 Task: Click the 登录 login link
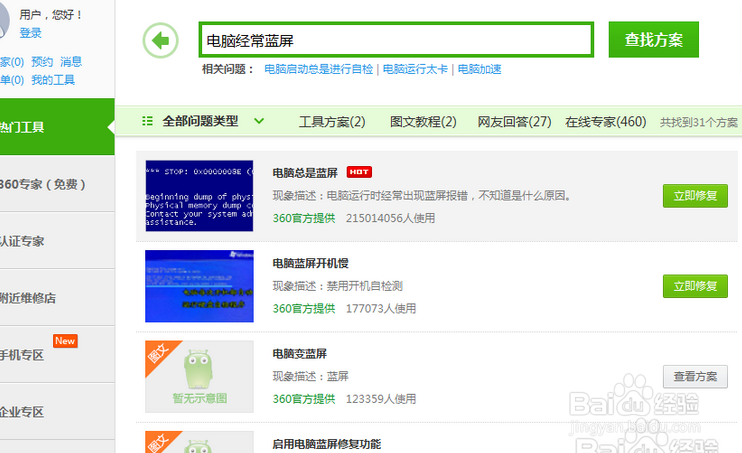click(30, 33)
